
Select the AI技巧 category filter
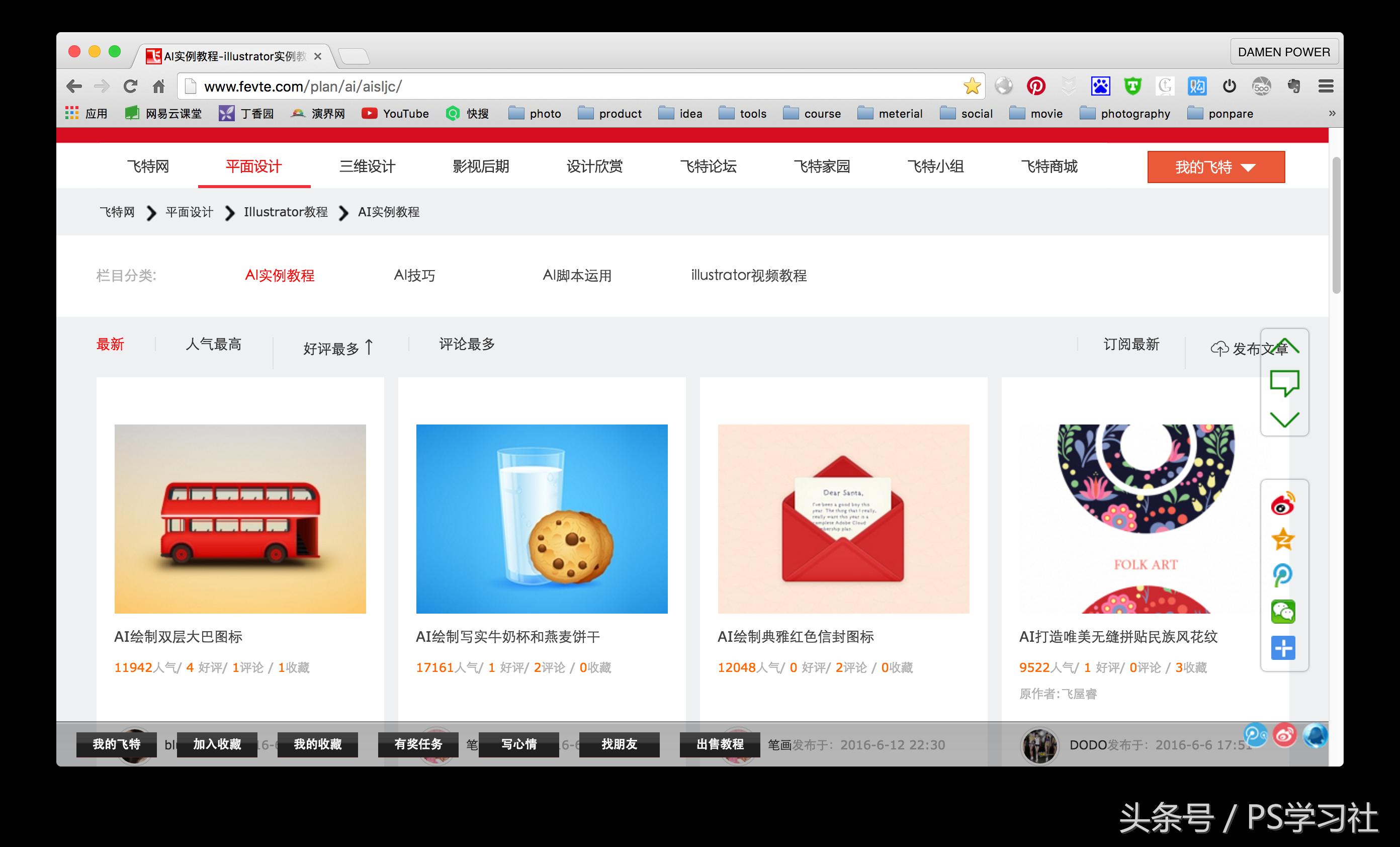coord(414,275)
